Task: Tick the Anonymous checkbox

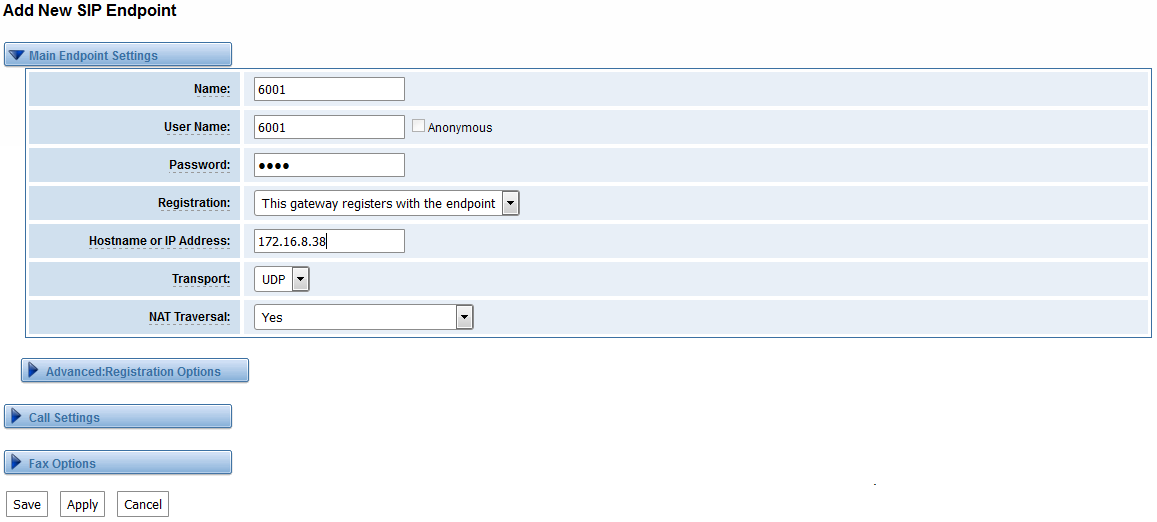Action: coord(418,126)
